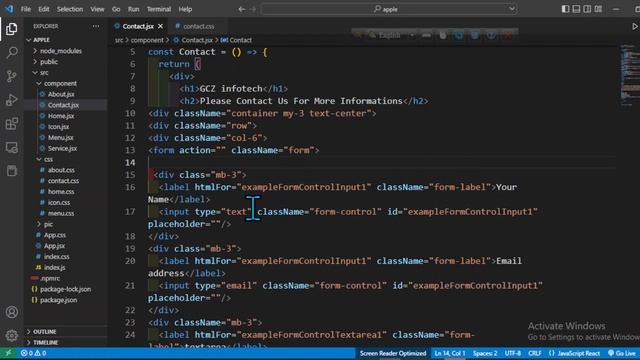Click the Contact symbol breadcrumb
The height and width of the screenshot is (360, 640).
pyautogui.click(x=236, y=40)
